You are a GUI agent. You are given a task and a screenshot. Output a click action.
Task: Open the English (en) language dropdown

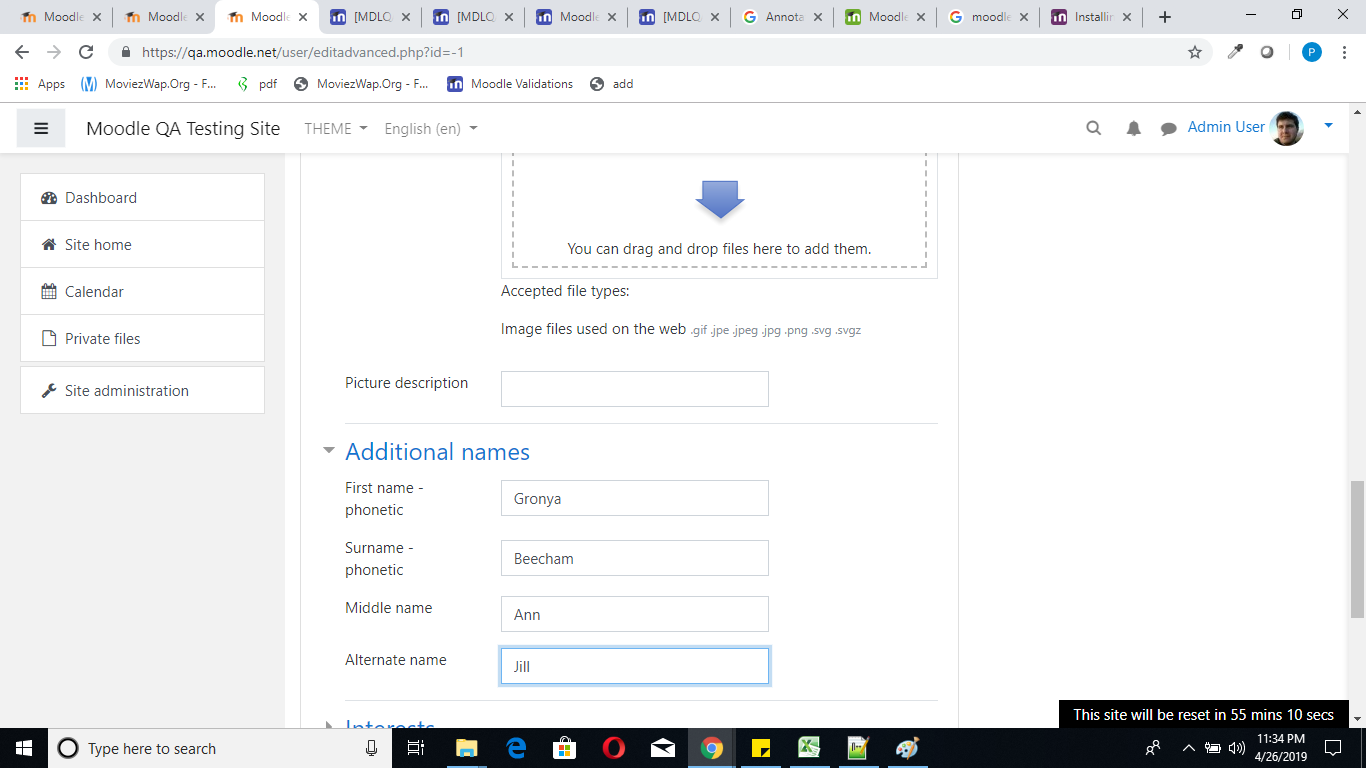431,128
